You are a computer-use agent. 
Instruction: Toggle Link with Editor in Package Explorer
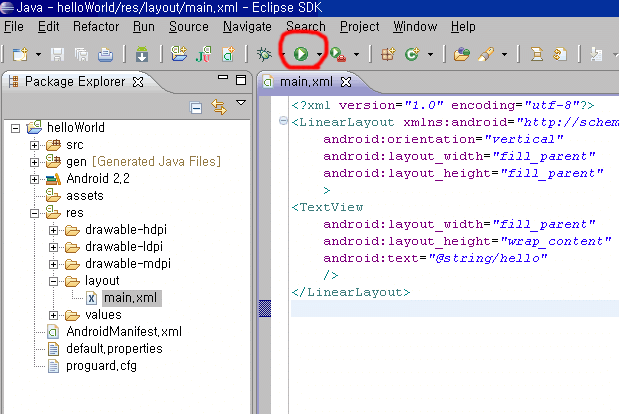[x=219, y=107]
